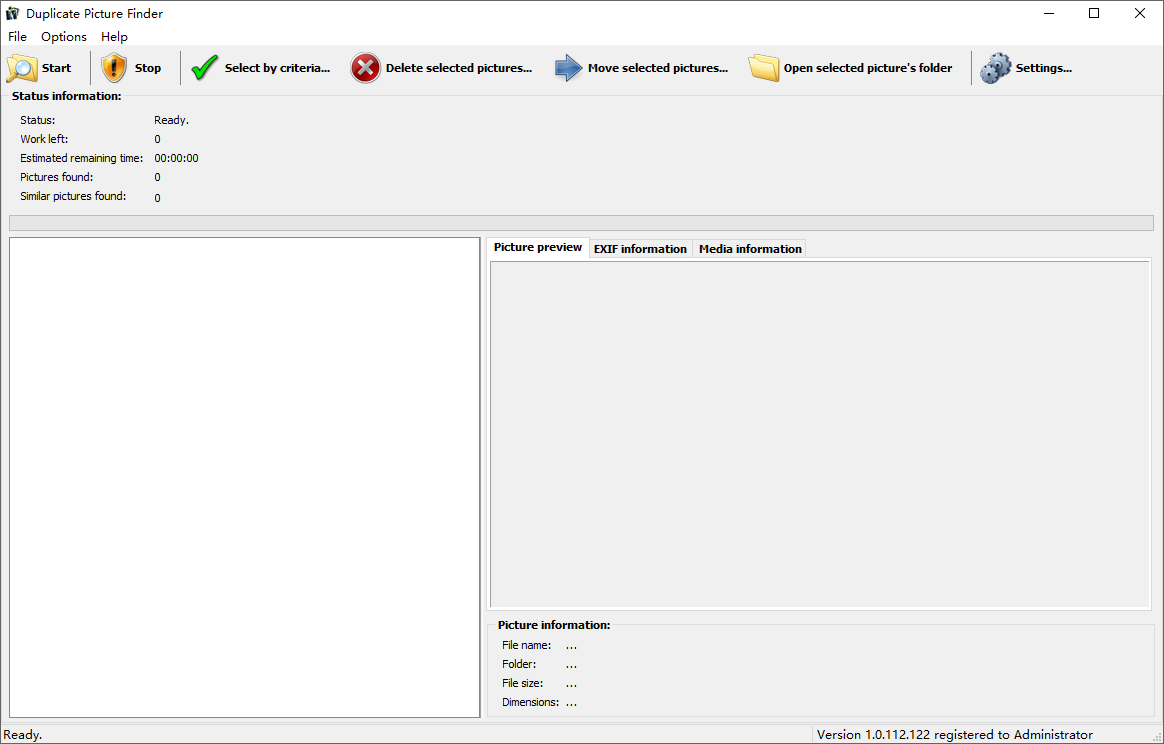The height and width of the screenshot is (744, 1164).
Task: Click the Settings... label
Action: (1044, 68)
